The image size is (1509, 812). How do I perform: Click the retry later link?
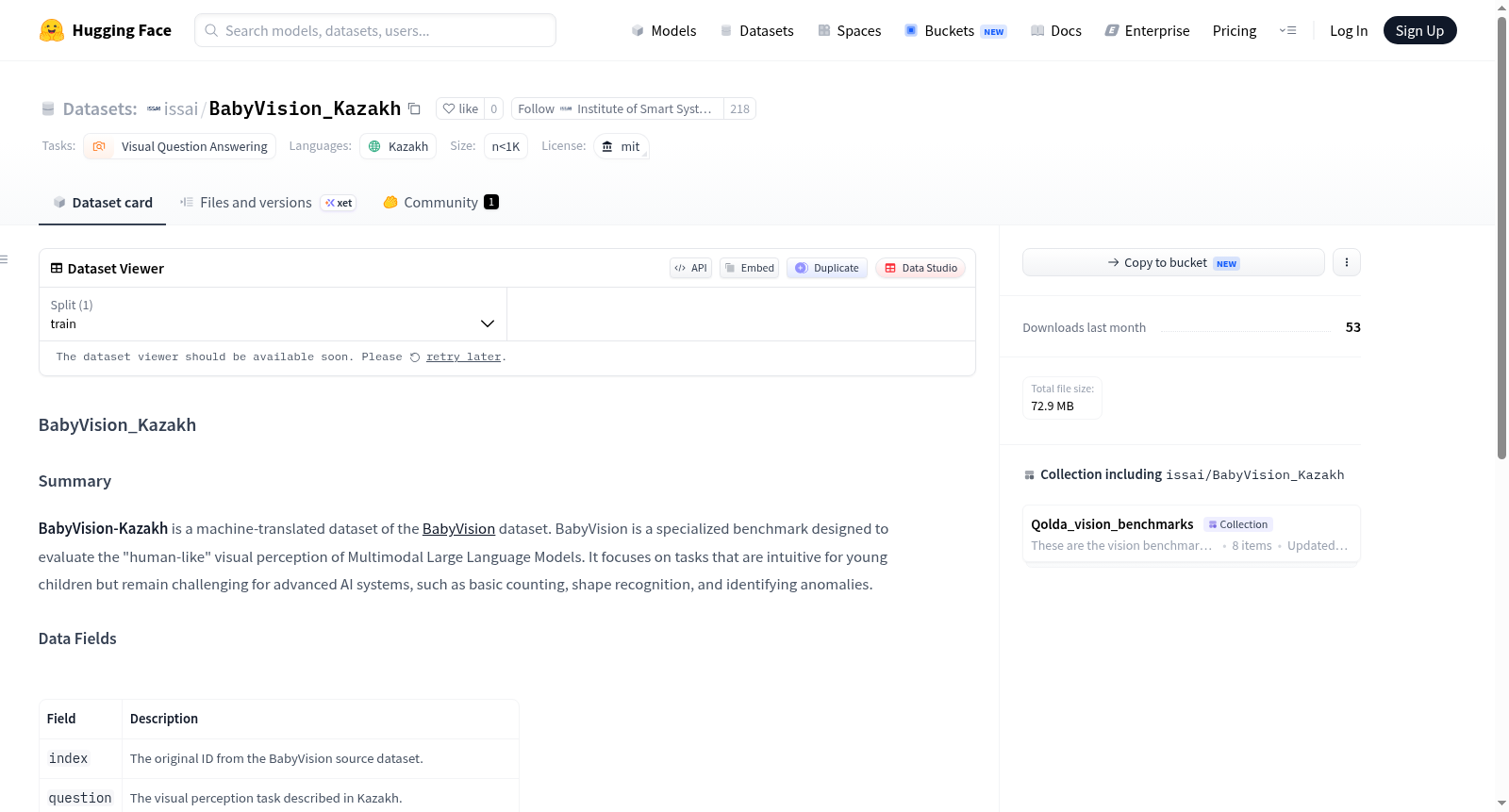click(463, 356)
